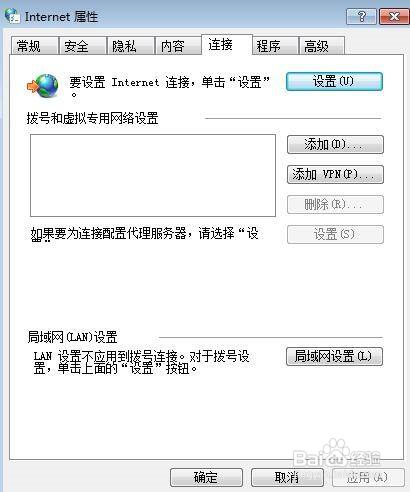Click the help question mark button
The image size is (410, 492).
point(361,16)
